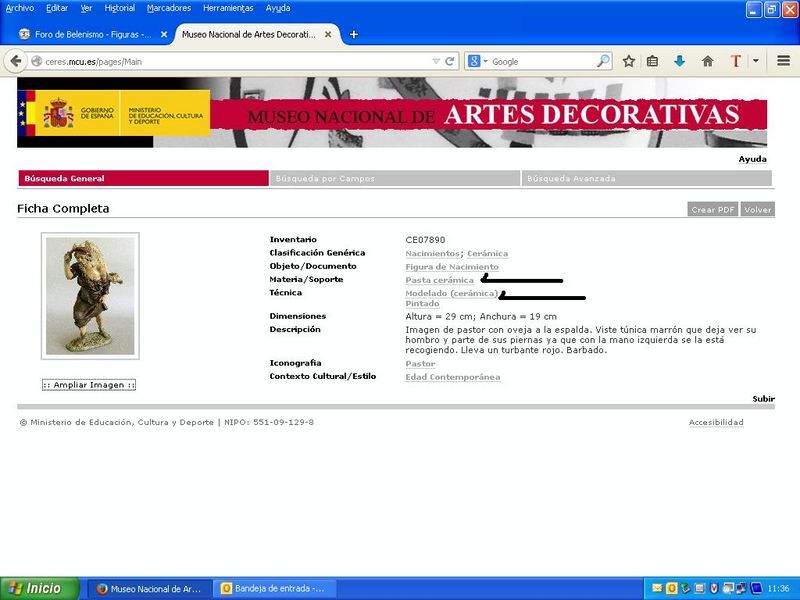The width and height of the screenshot is (800, 600).
Task: Click the Crear PDF button
Action: click(712, 210)
